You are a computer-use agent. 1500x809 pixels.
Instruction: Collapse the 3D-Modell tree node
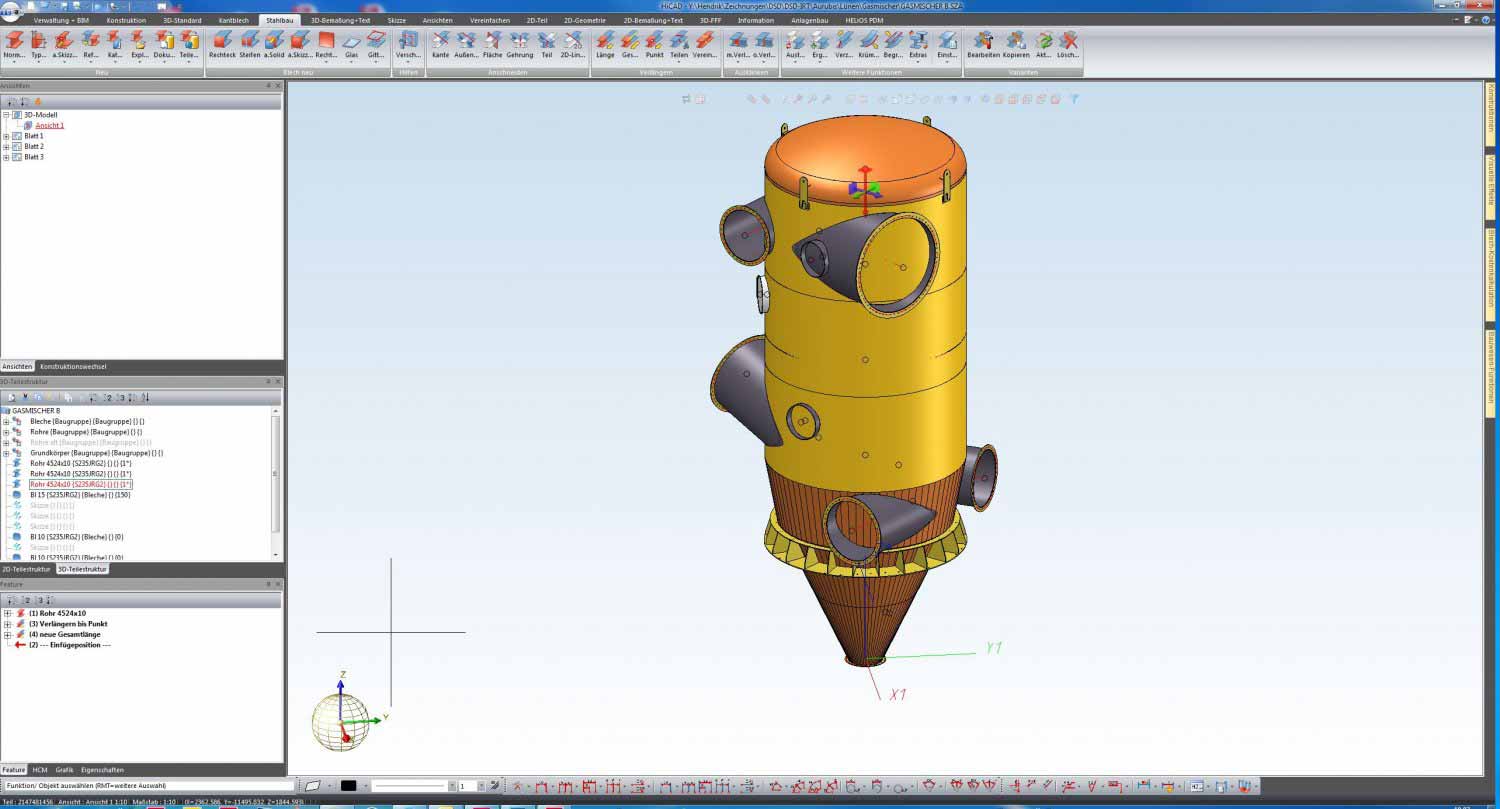click(6, 115)
